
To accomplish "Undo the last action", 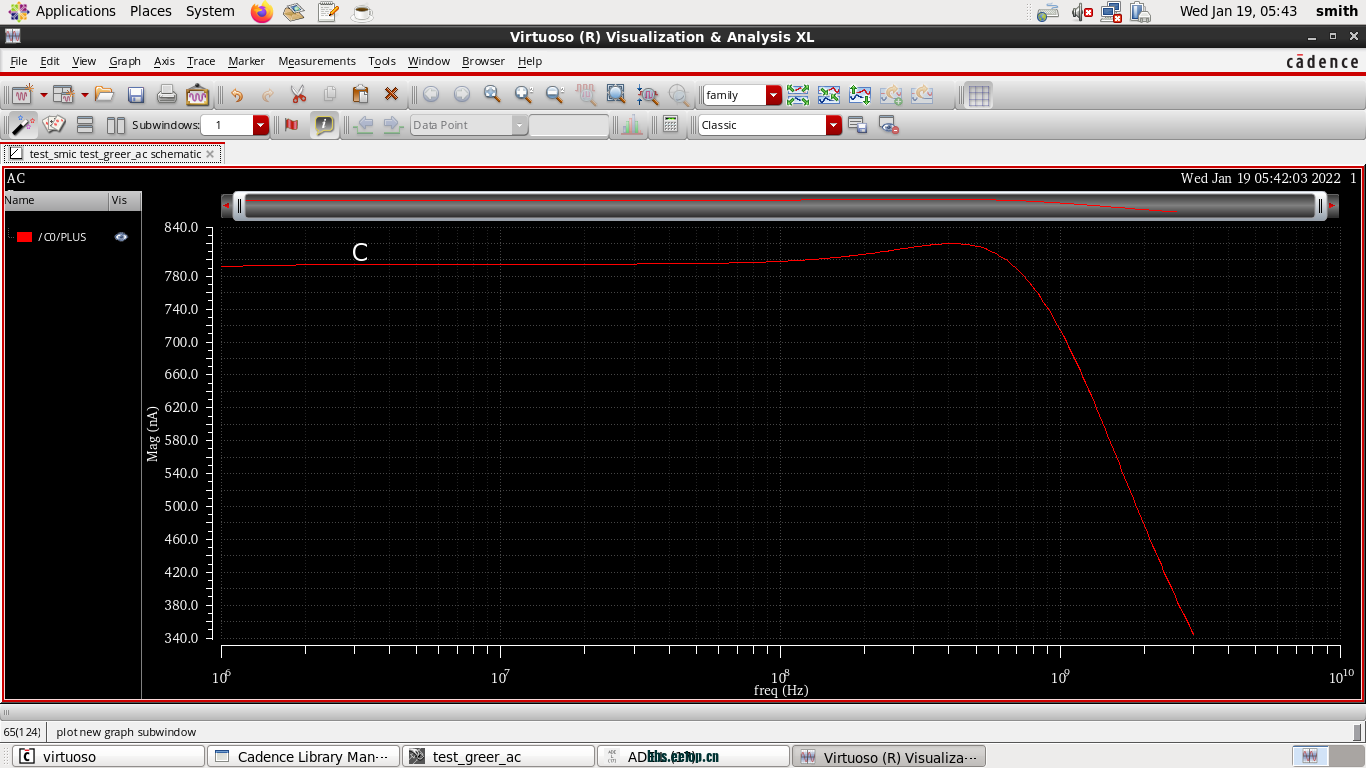I will (x=237, y=95).
